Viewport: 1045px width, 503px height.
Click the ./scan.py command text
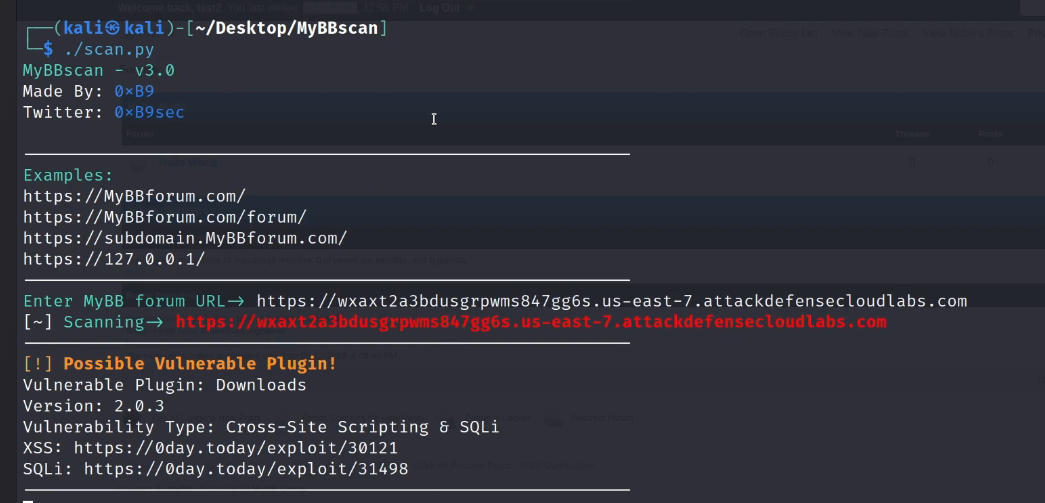[109, 49]
